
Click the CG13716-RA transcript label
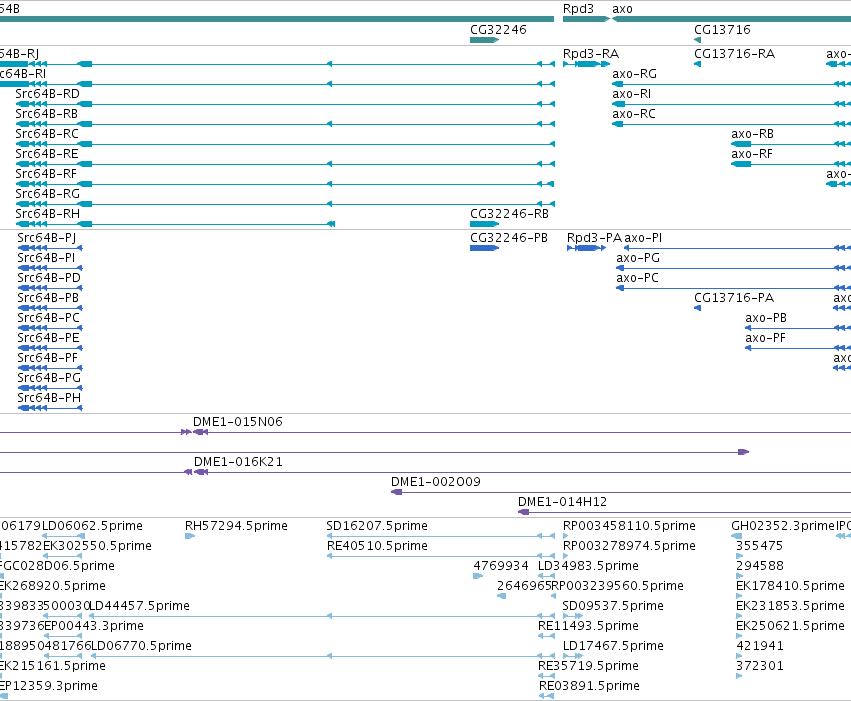(735, 54)
